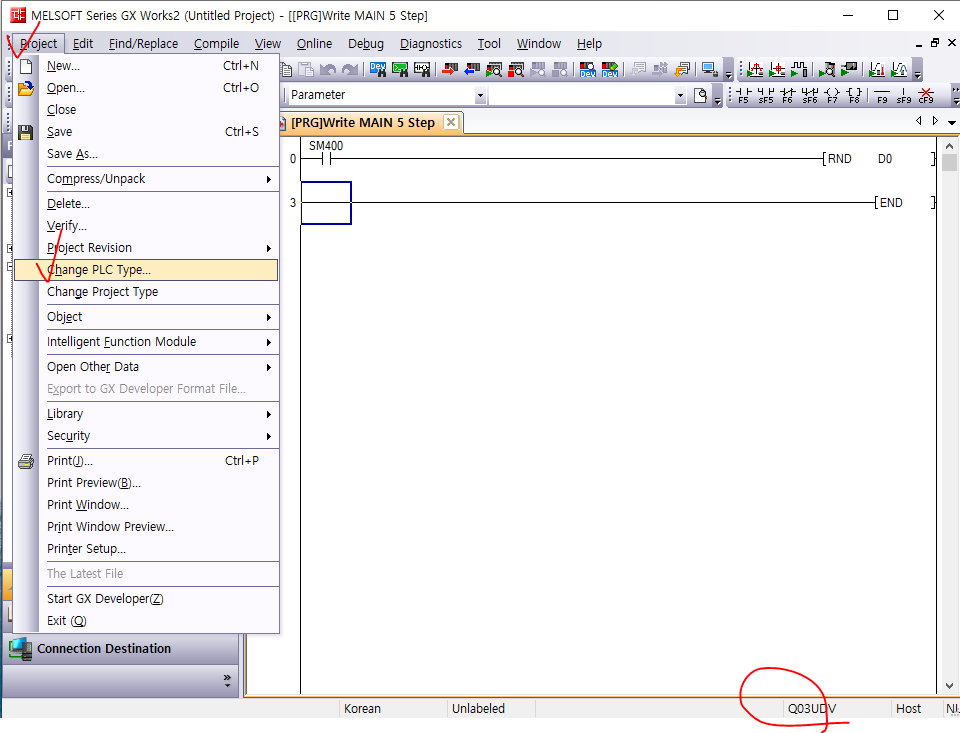Click the thermometer graph run icon
Screen dimensions: 960x733
(x=877, y=69)
